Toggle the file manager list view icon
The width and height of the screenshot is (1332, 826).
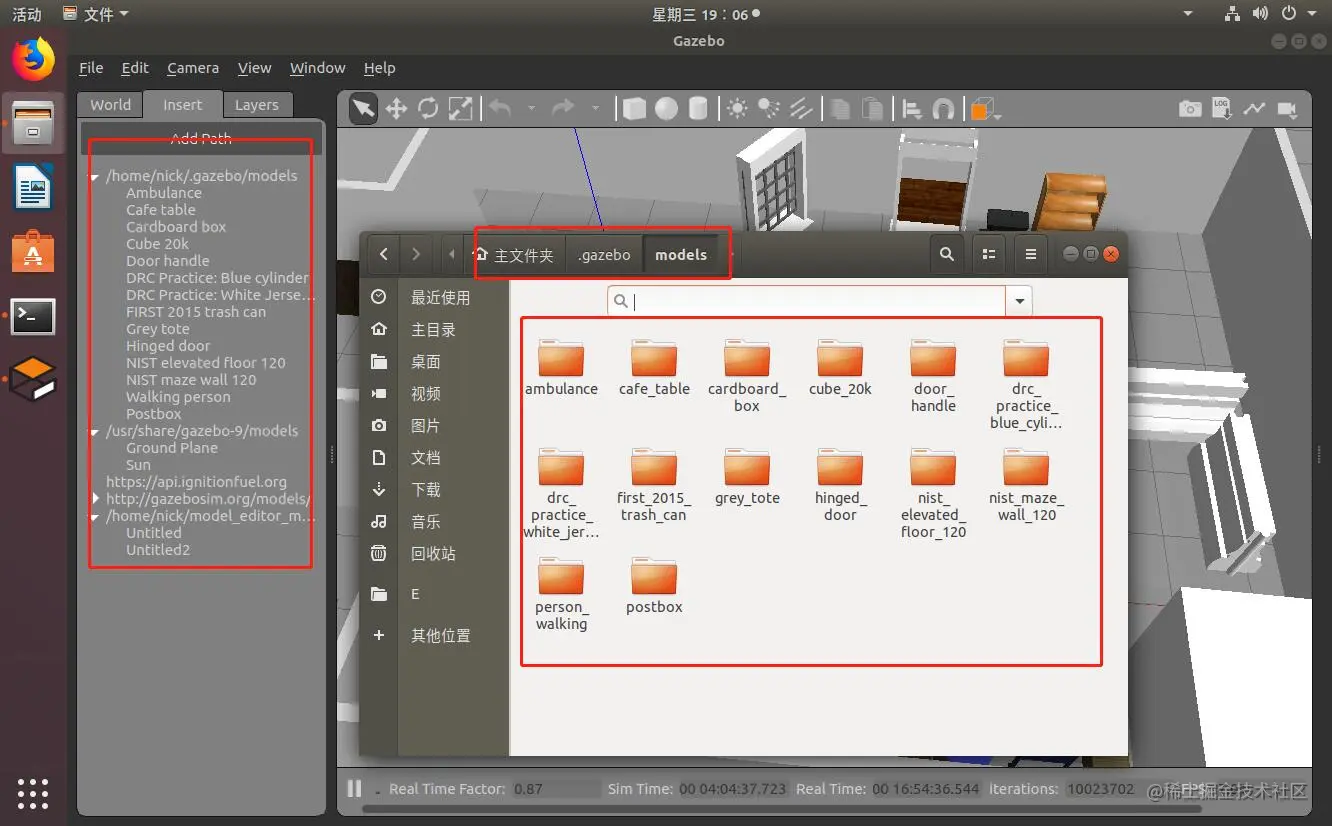989,255
